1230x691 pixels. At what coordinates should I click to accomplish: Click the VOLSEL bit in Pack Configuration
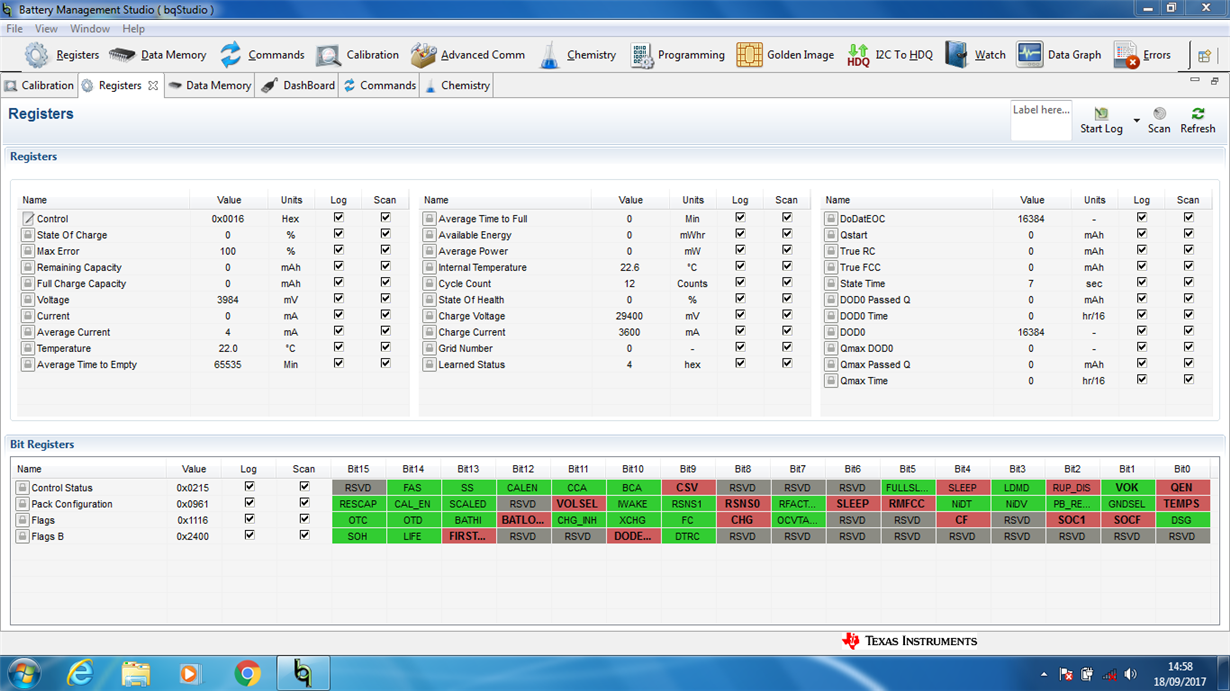pos(577,504)
